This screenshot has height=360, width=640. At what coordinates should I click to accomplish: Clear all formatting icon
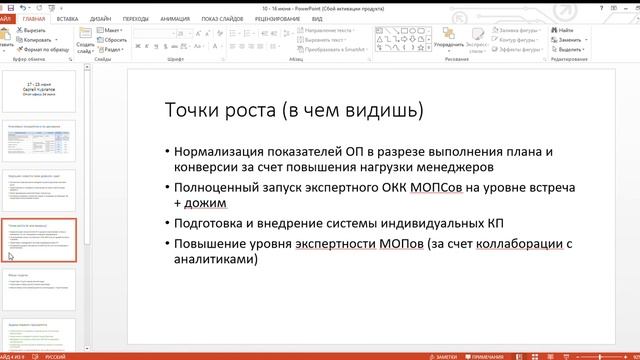pyautogui.click(x=220, y=33)
